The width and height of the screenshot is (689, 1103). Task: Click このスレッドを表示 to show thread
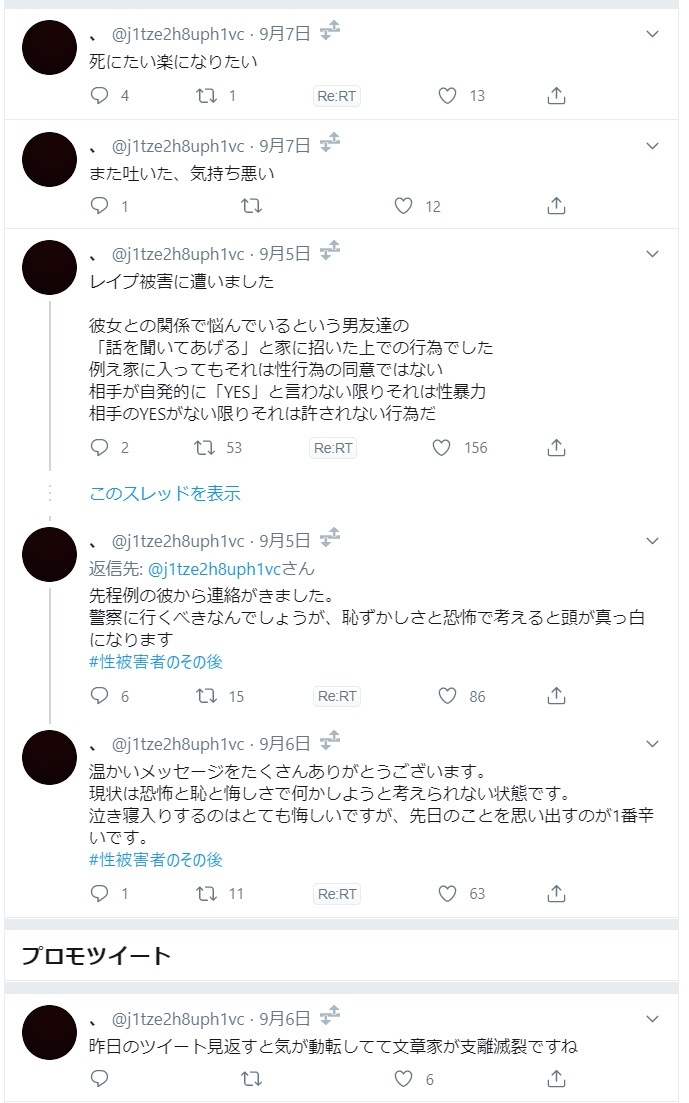[x=165, y=493]
